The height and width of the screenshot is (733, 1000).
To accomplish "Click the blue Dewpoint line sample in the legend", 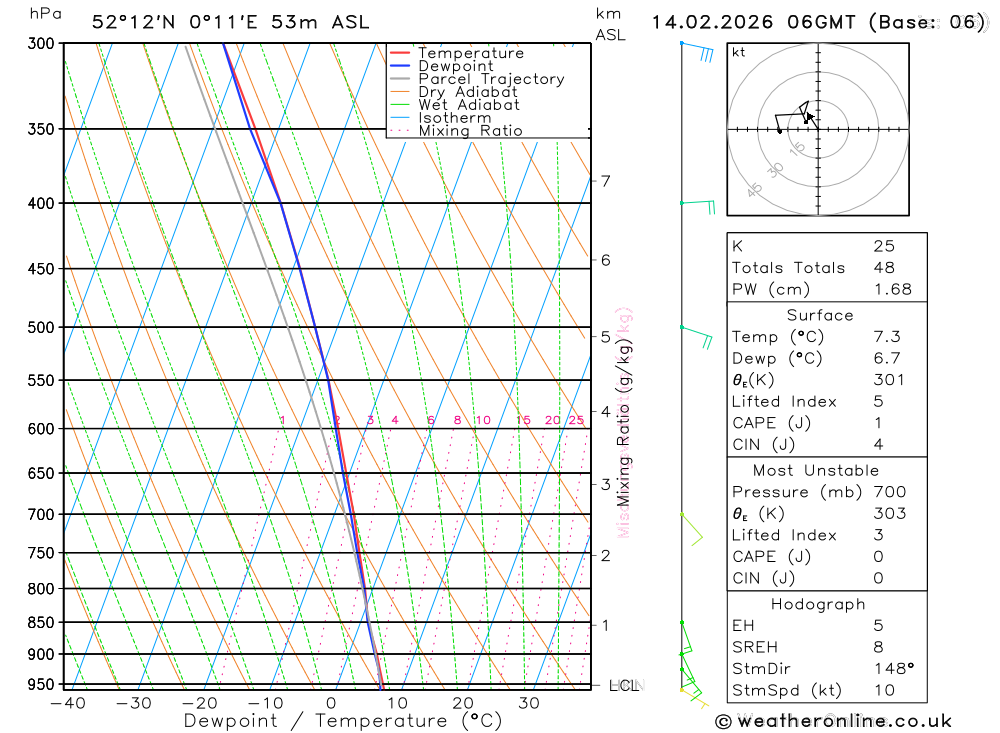I will pos(400,66).
